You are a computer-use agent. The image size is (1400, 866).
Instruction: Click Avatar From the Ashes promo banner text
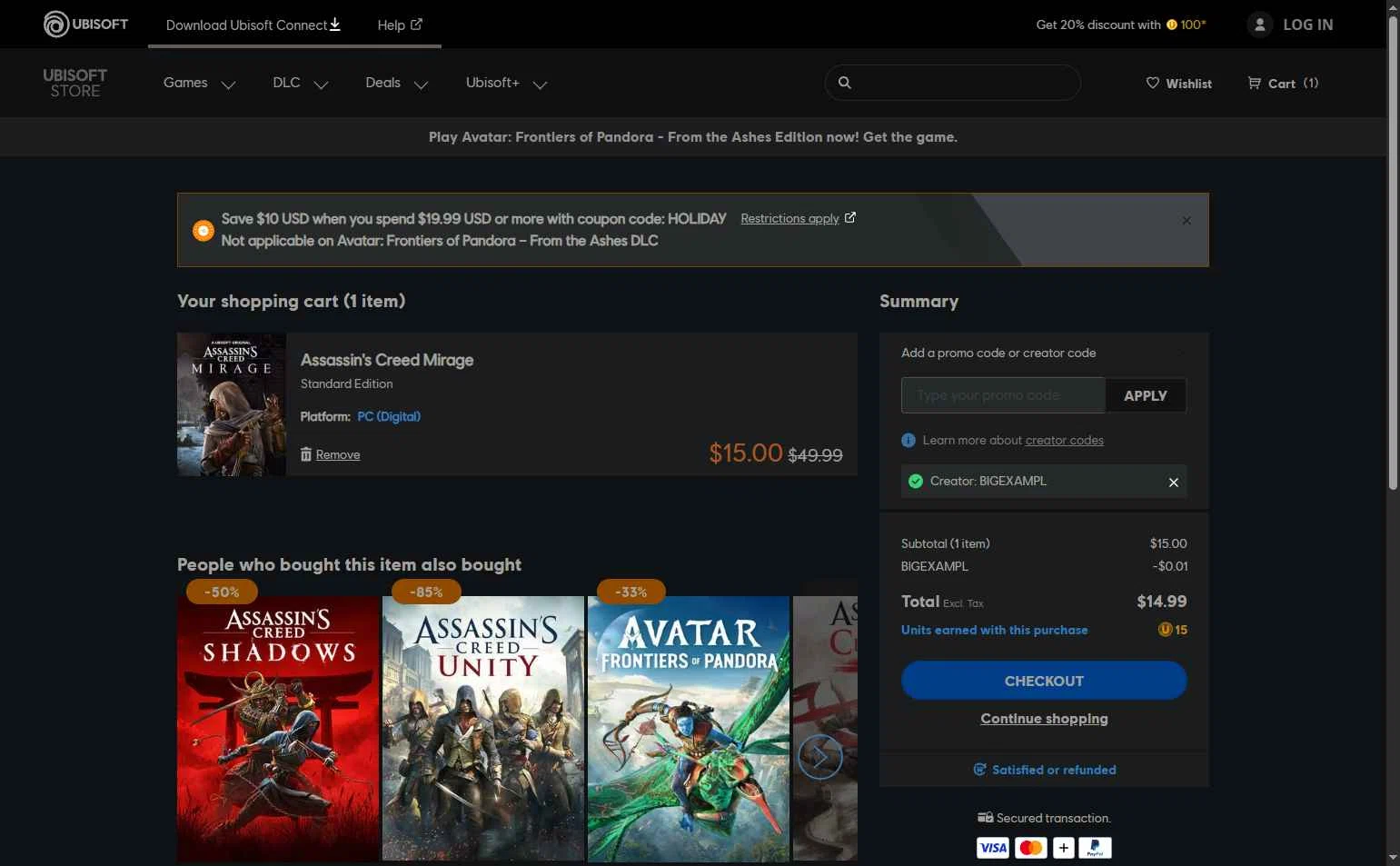(x=692, y=137)
